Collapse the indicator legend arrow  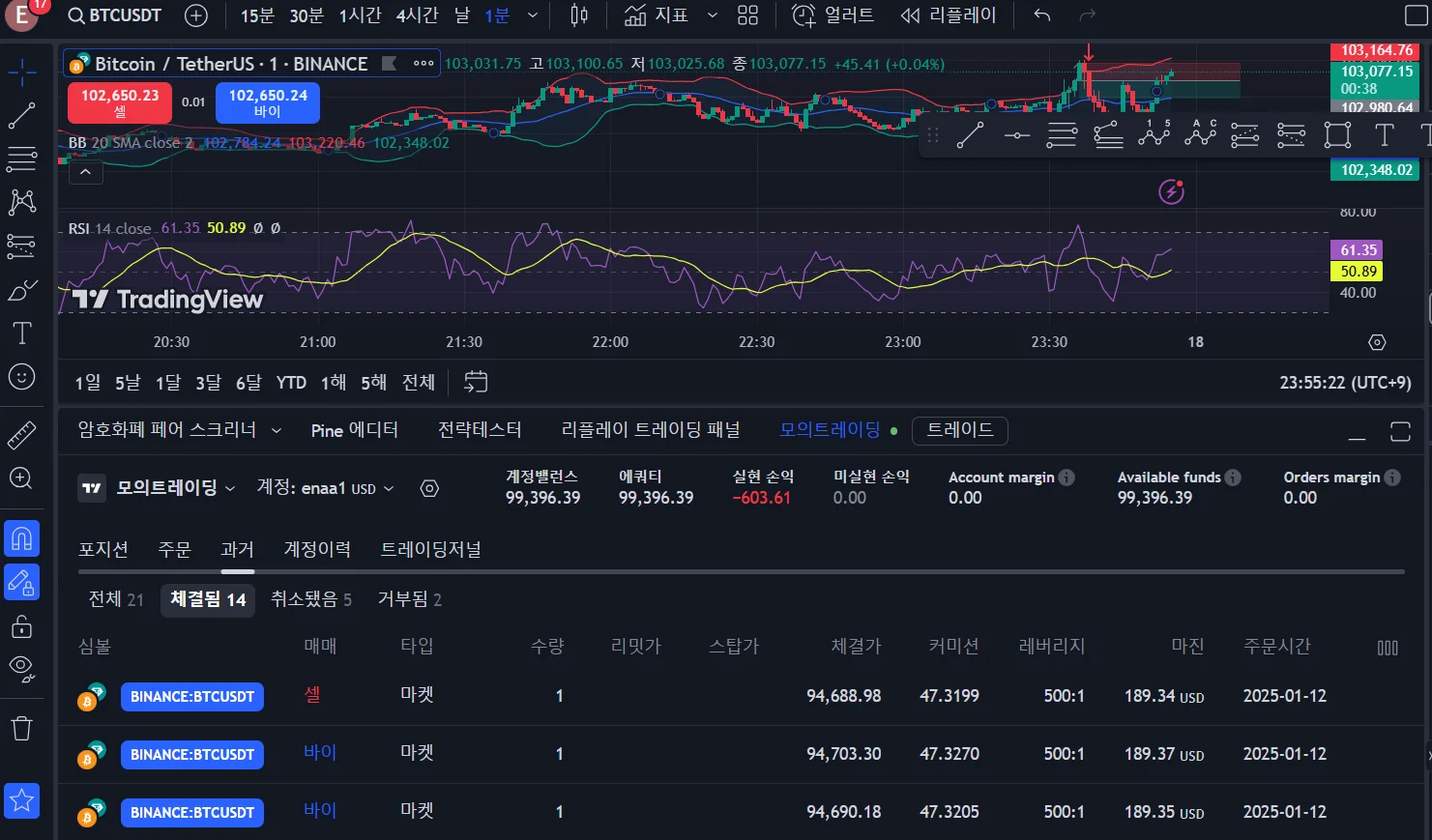(85, 172)
